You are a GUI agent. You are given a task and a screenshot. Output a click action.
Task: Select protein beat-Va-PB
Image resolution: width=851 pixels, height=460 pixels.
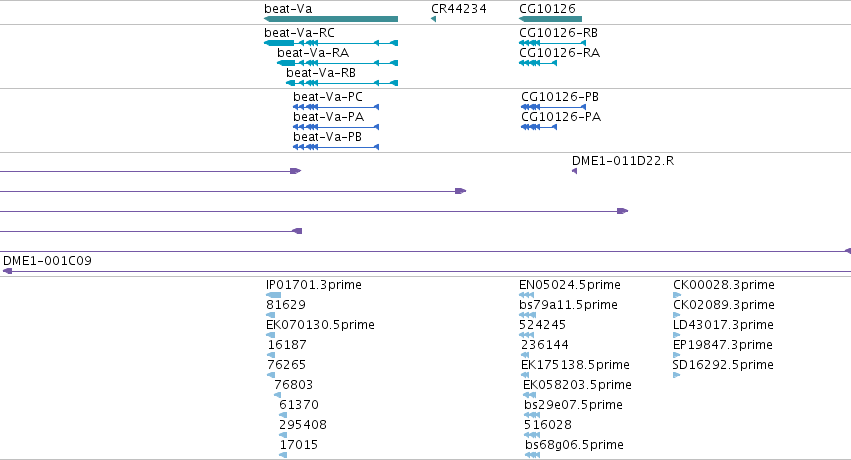pyautogui.click(x=327, y=137)
